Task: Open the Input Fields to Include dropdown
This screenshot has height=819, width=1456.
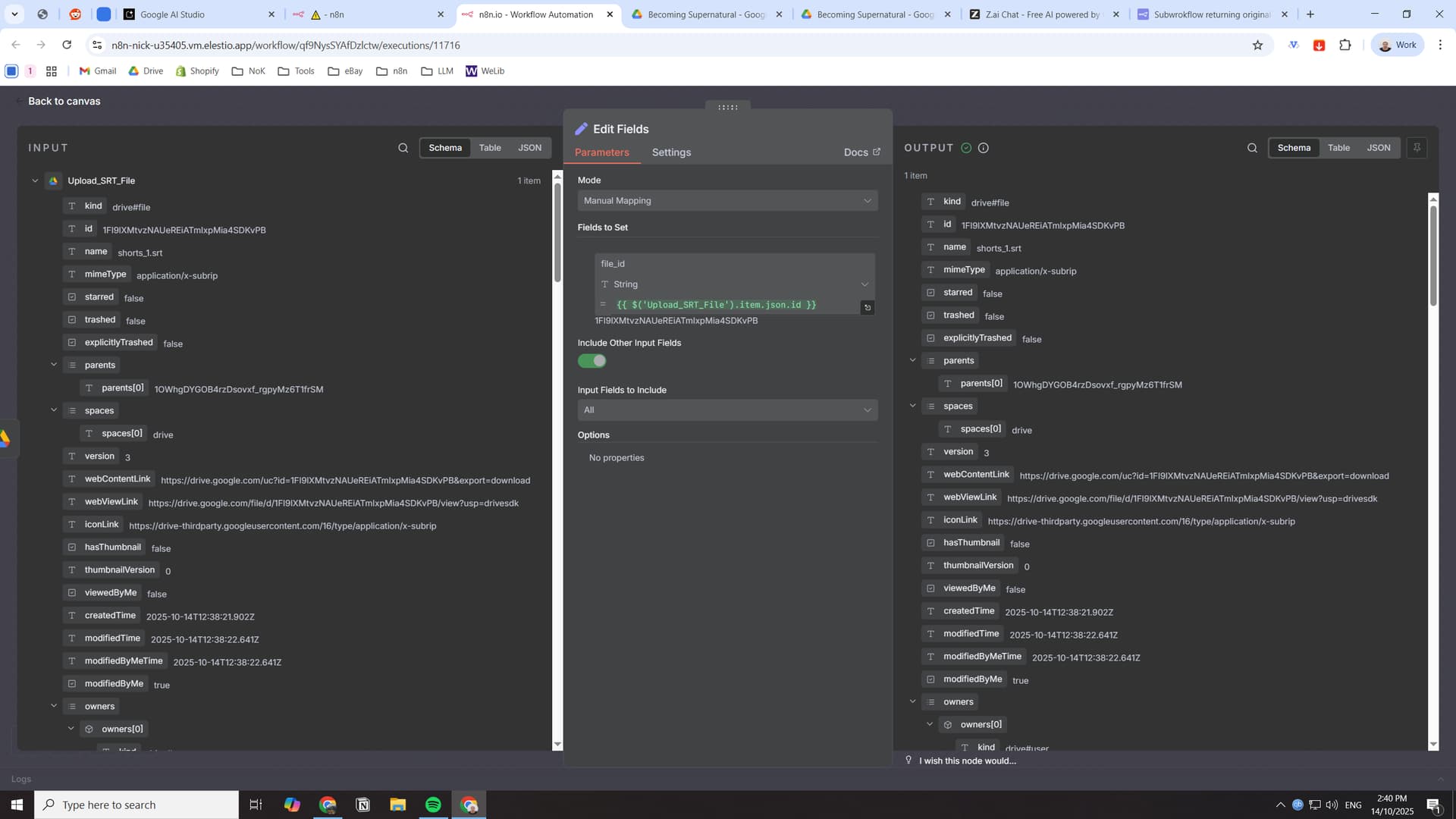Action: click(727, 410)
